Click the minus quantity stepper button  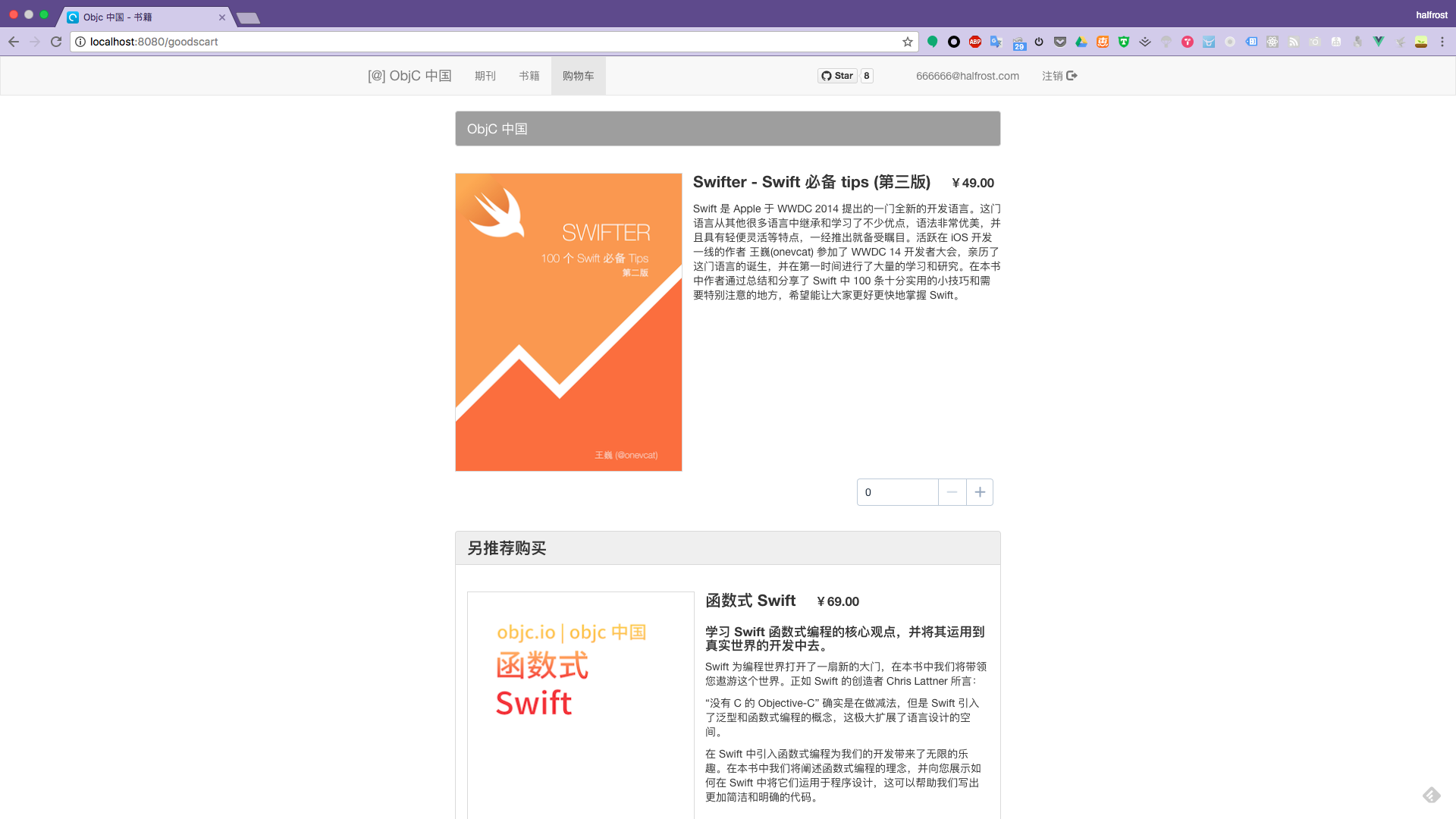[x=952, y=492]
